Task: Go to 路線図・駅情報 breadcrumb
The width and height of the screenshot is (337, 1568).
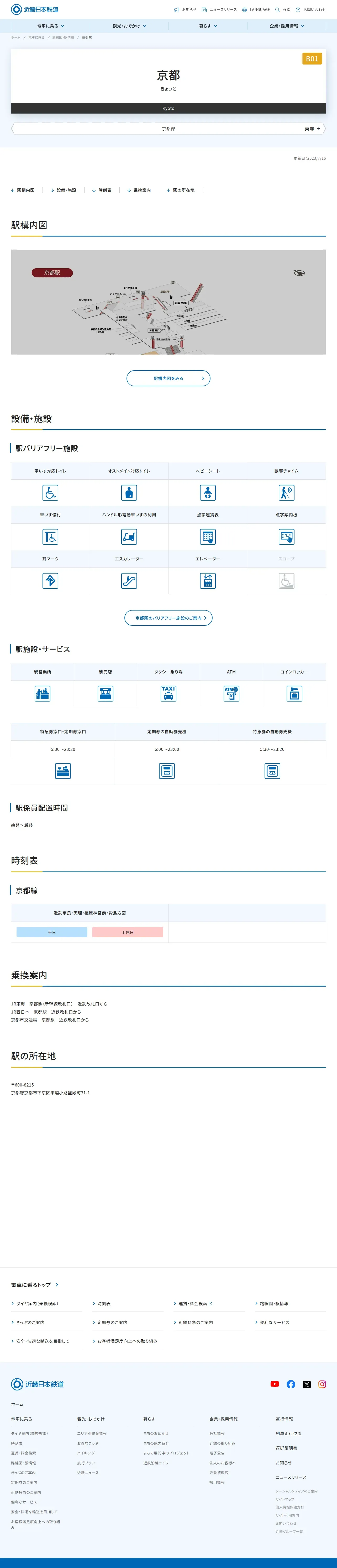Action: pos(63,38)
